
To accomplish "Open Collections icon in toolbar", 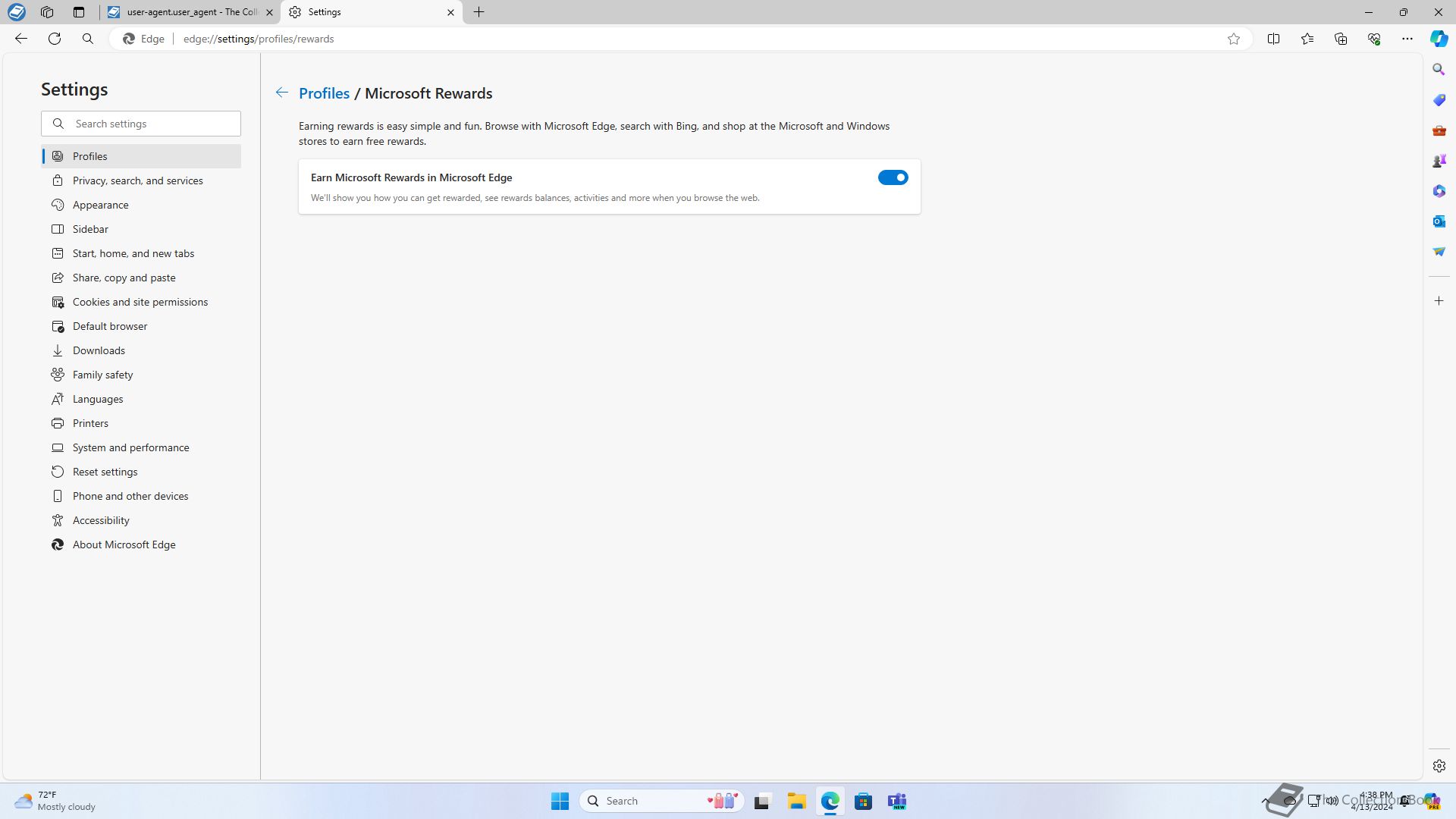I will pyautogui.click(x=1340, y=39).
